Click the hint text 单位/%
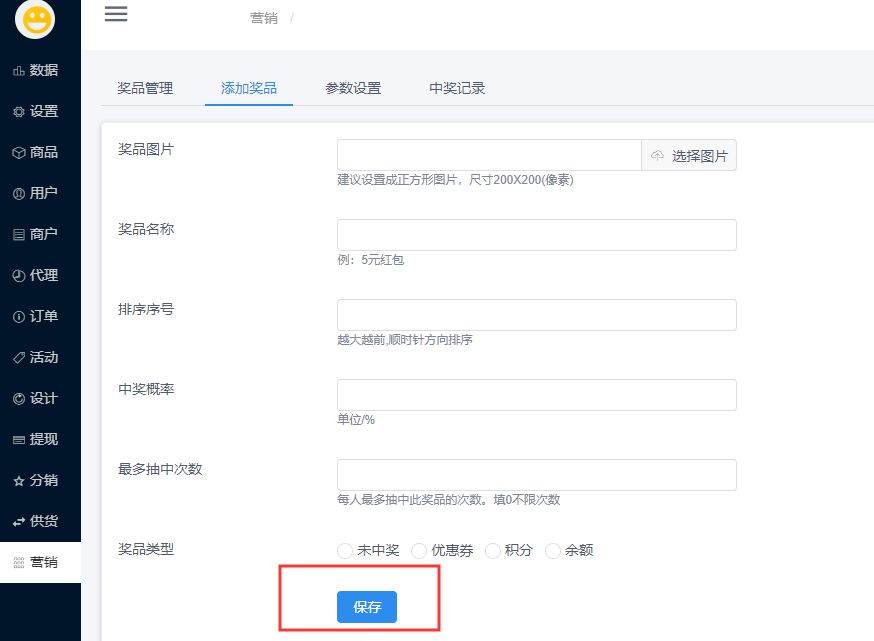This screenshot has height=641, width=874. (356, 420)
